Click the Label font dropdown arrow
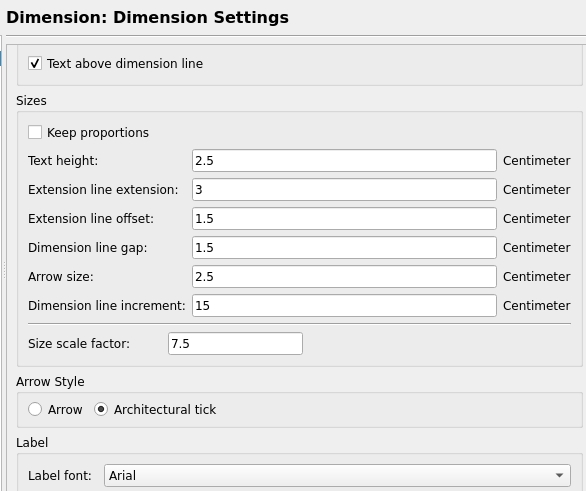The height and width of the screenshot is (491, 586). [559, 475]
